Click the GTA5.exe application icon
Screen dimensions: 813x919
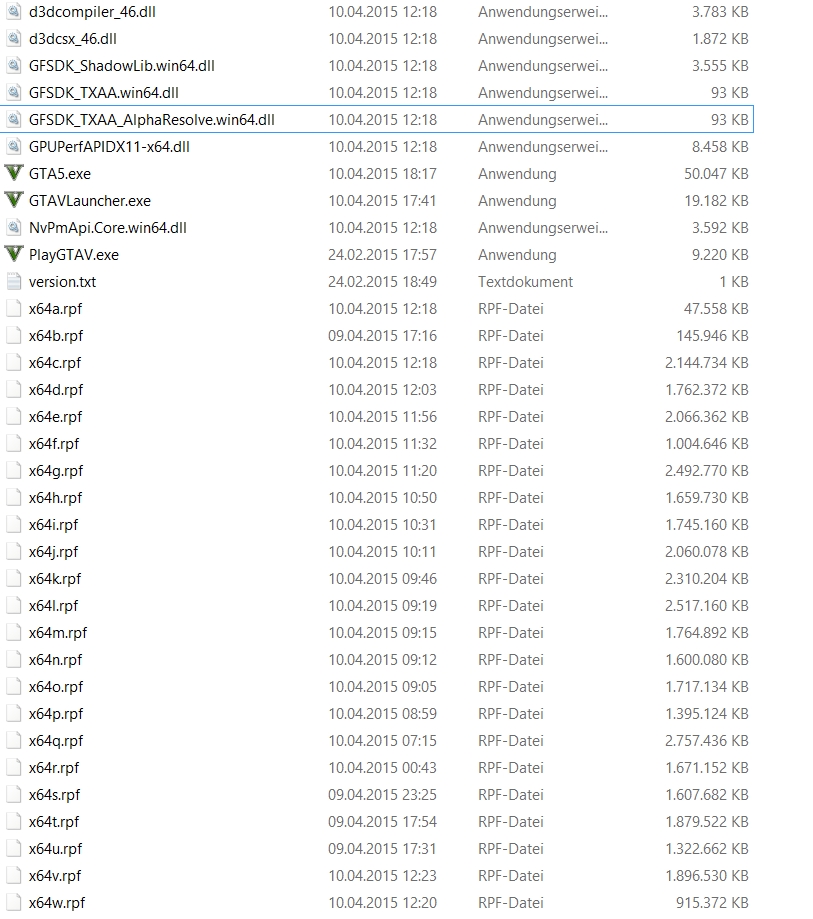pyautogui.click(x=13, y=173)
